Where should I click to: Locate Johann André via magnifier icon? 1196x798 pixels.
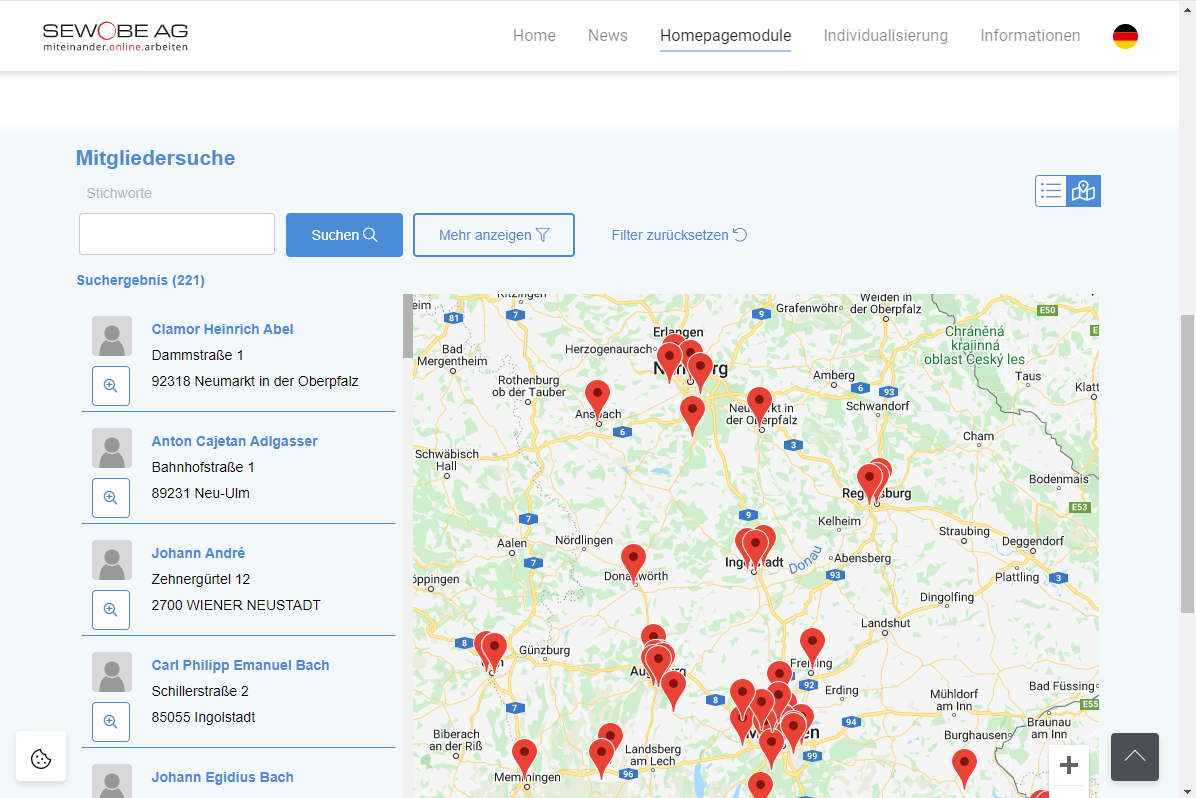pyautogui.click(x=111, y=610)
